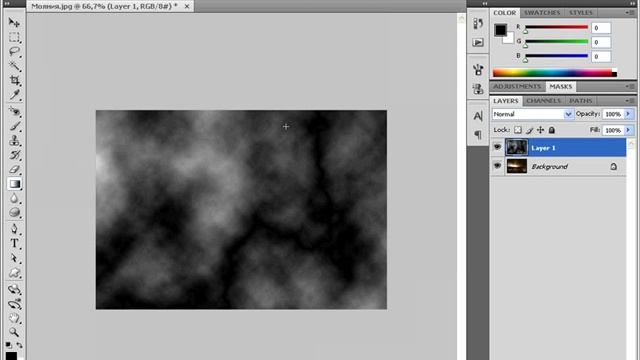This screenshot has width=640, height=360.
Task: Open the Paragraph panel icon
Action: (478, 135)
